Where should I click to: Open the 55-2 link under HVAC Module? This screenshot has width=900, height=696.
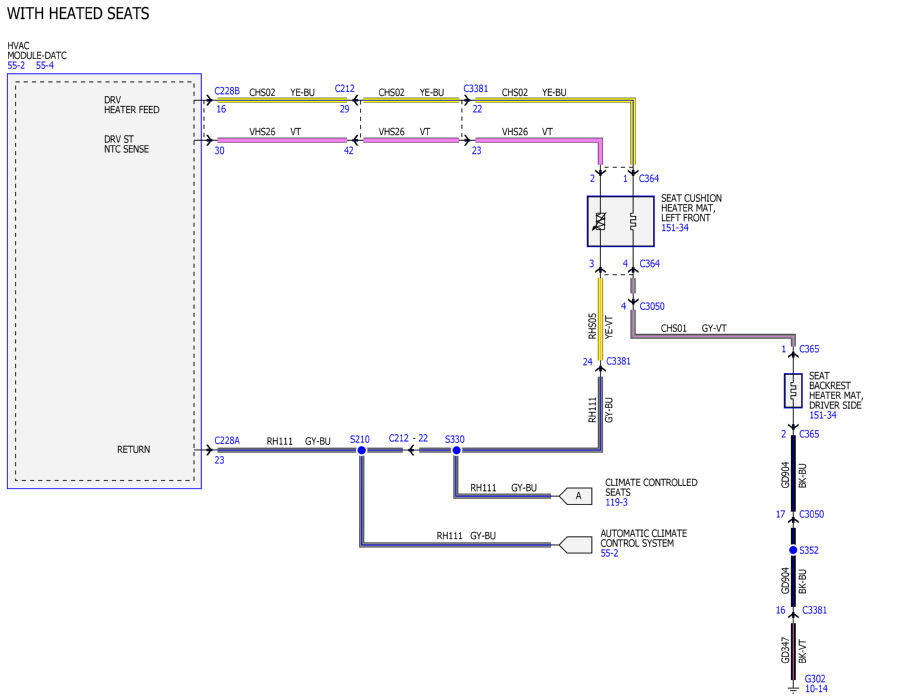pyautogui.click(x=16, y=65)
